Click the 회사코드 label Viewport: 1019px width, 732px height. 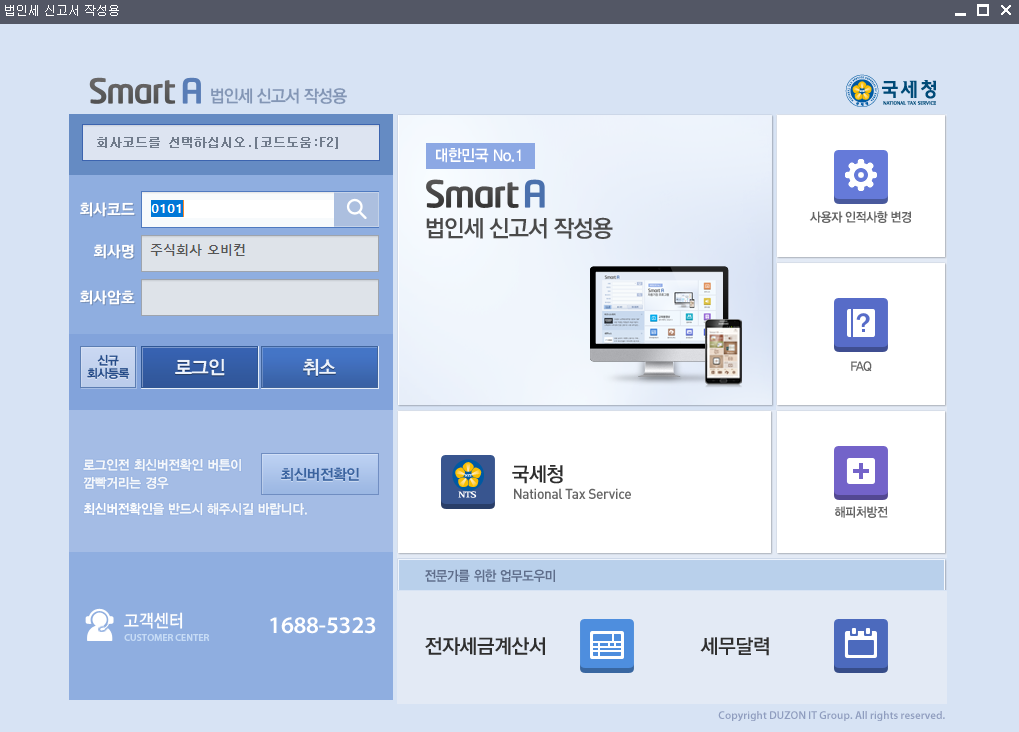point(107,209)
